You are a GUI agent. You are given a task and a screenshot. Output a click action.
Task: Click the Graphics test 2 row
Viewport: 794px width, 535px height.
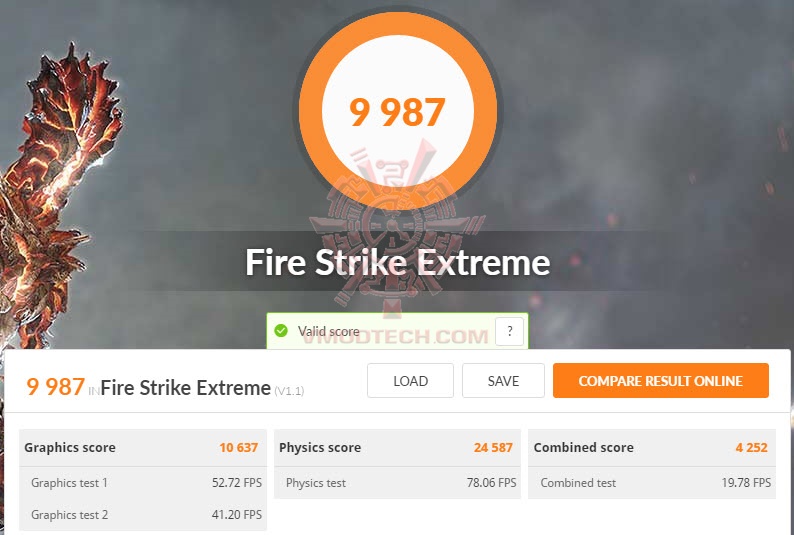(x=143, y=515)
